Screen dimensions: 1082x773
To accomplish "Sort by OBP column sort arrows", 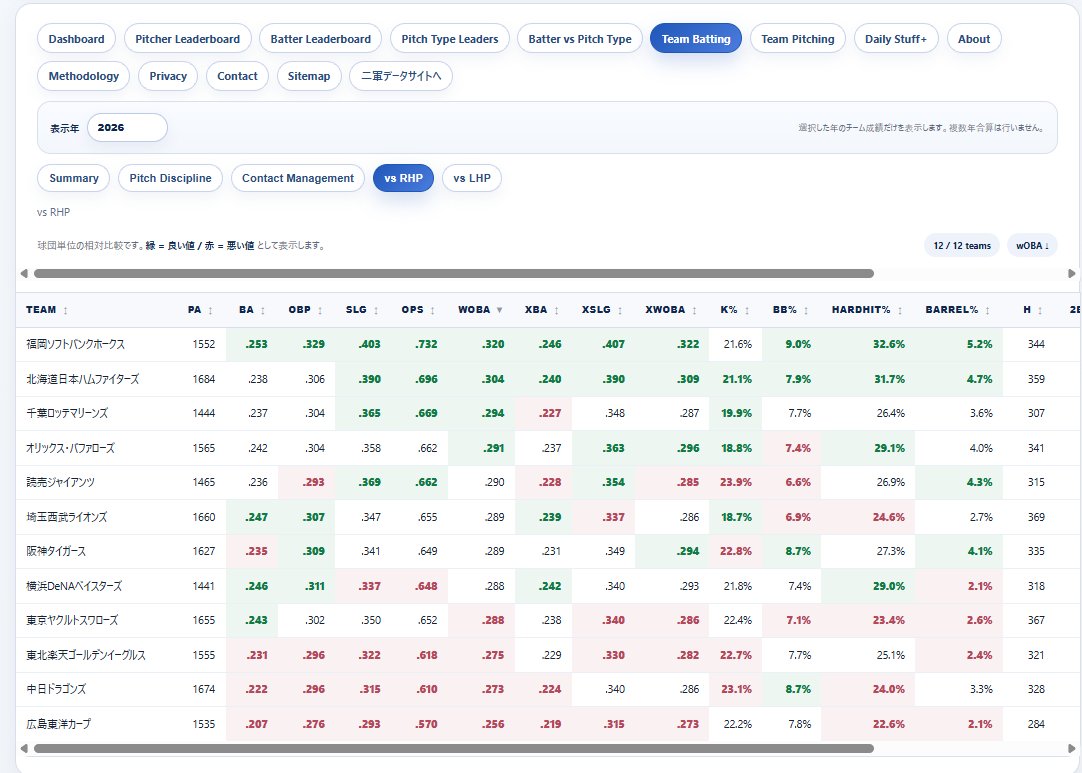I will [319, 311].
